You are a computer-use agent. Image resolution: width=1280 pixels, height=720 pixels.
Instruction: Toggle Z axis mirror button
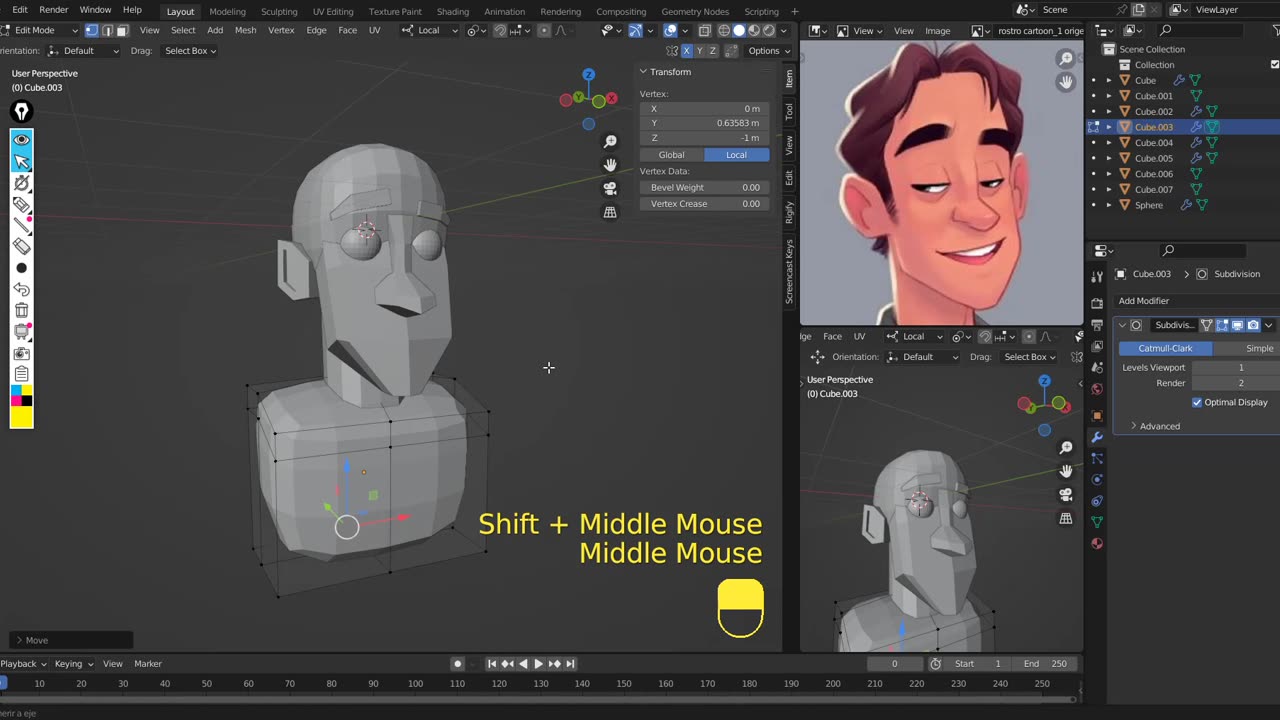pyautogui.click(x=714, y=51)
